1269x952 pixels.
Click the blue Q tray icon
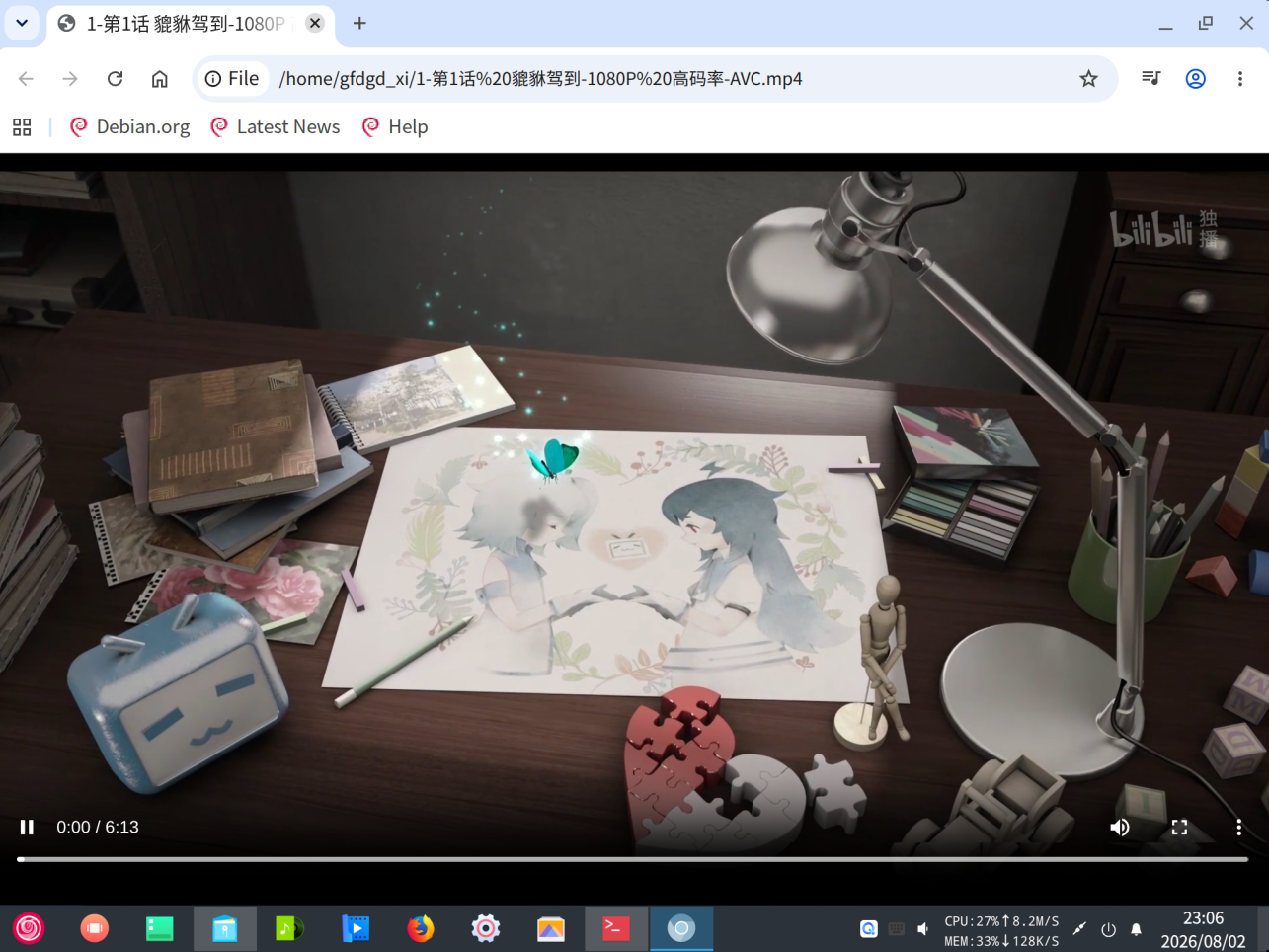(x=869, y=929)
